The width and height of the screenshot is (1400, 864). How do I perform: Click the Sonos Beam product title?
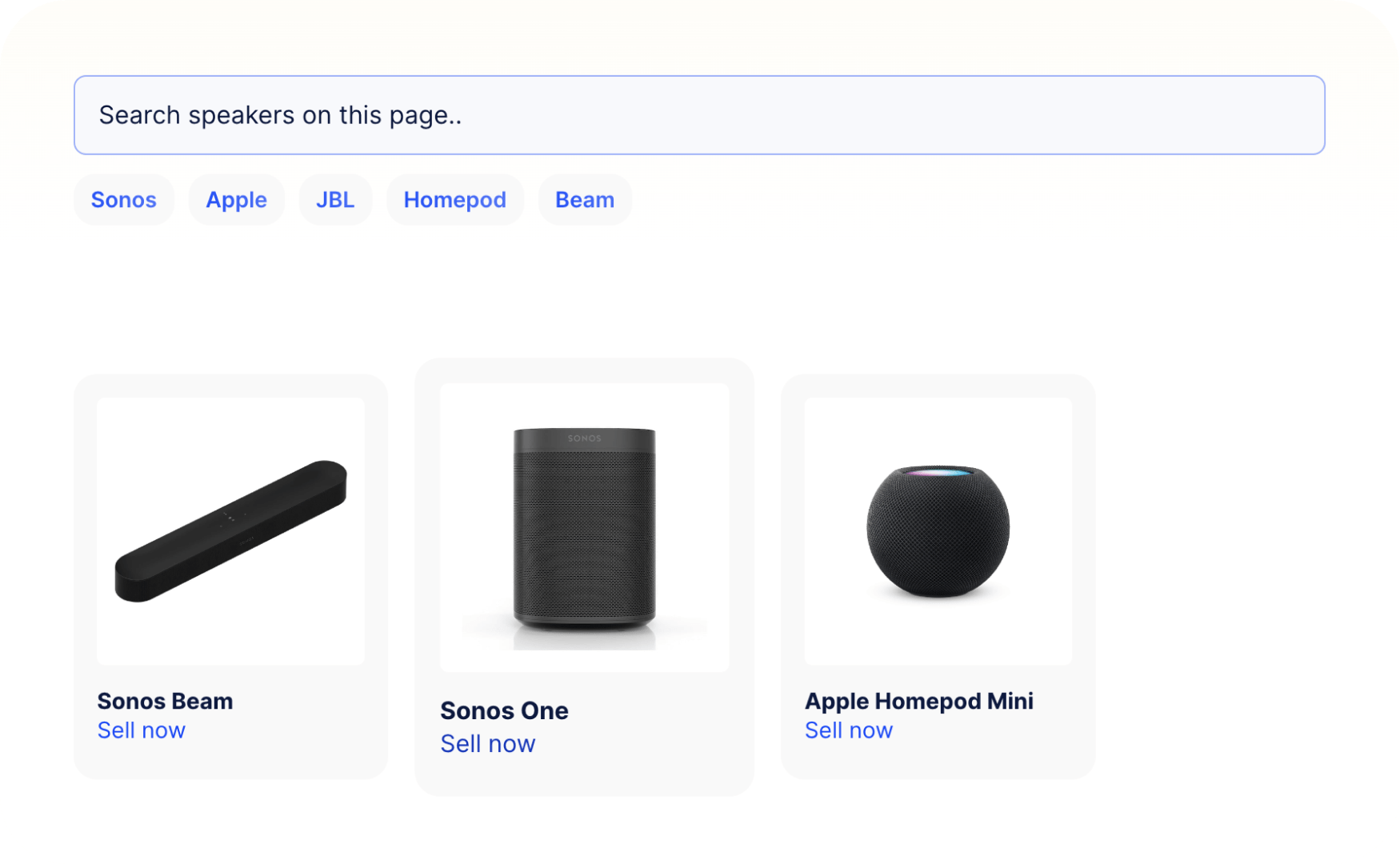[165, 701]
